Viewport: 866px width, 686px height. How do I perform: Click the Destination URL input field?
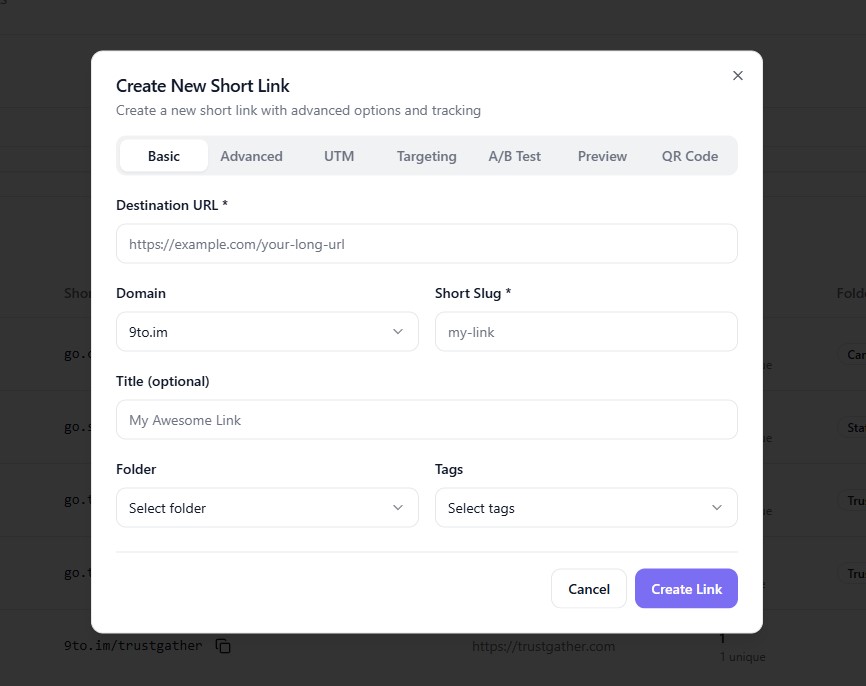(x=427, y=244)
